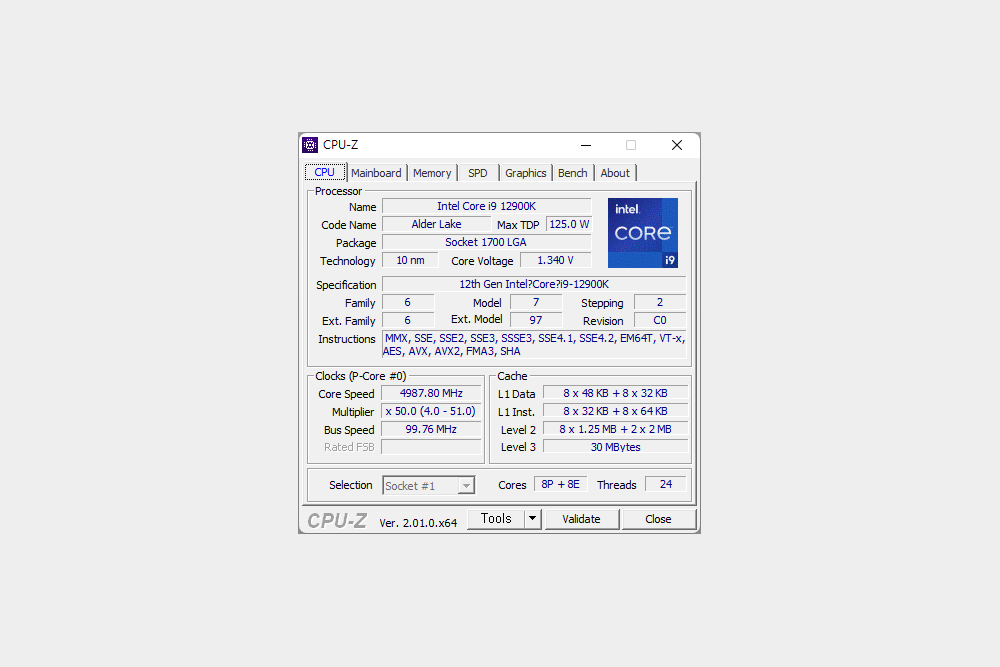
Task: Click the Family value '6'
Action: (x=408, y=302)
